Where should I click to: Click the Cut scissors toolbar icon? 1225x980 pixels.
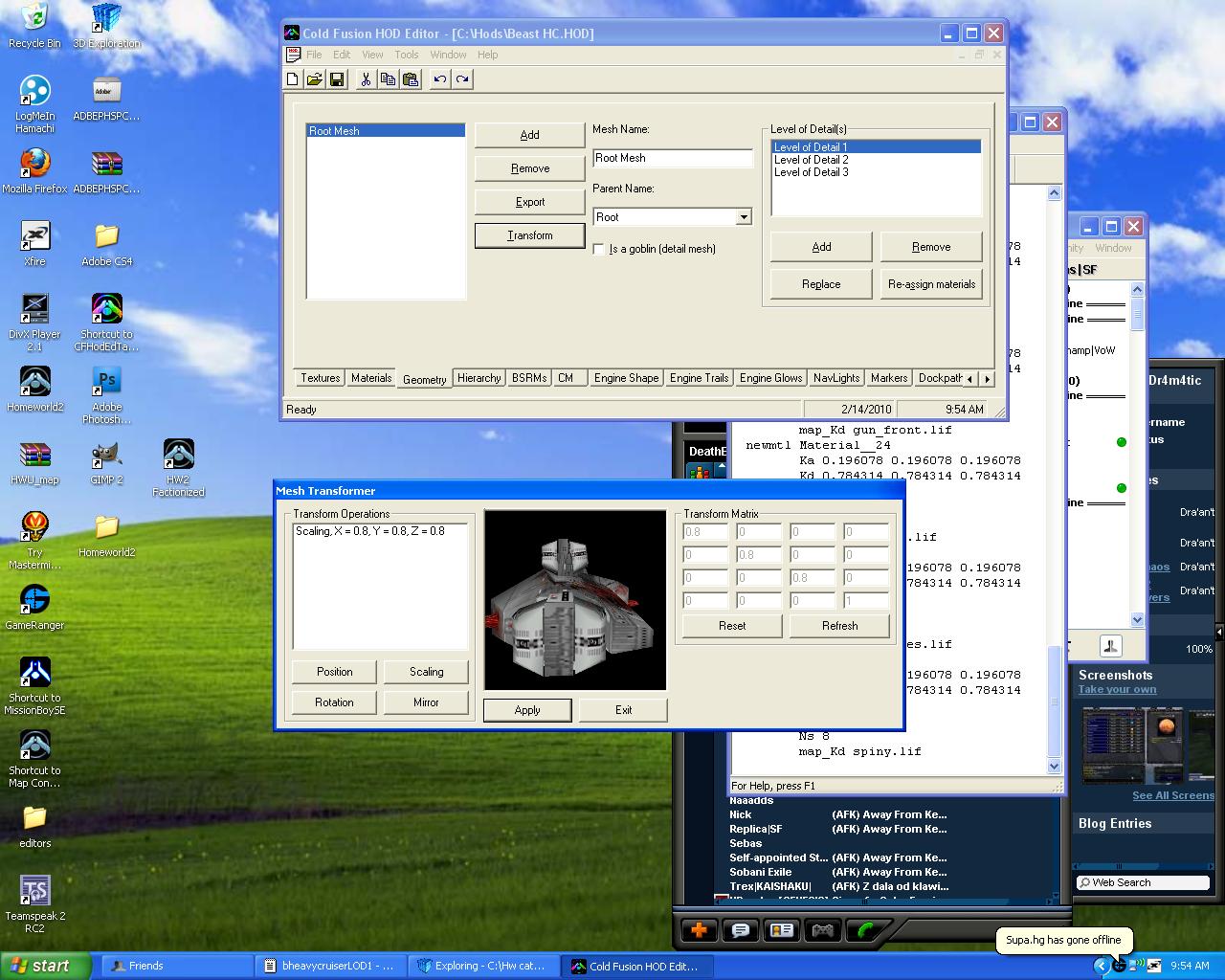tap(366, 79)
